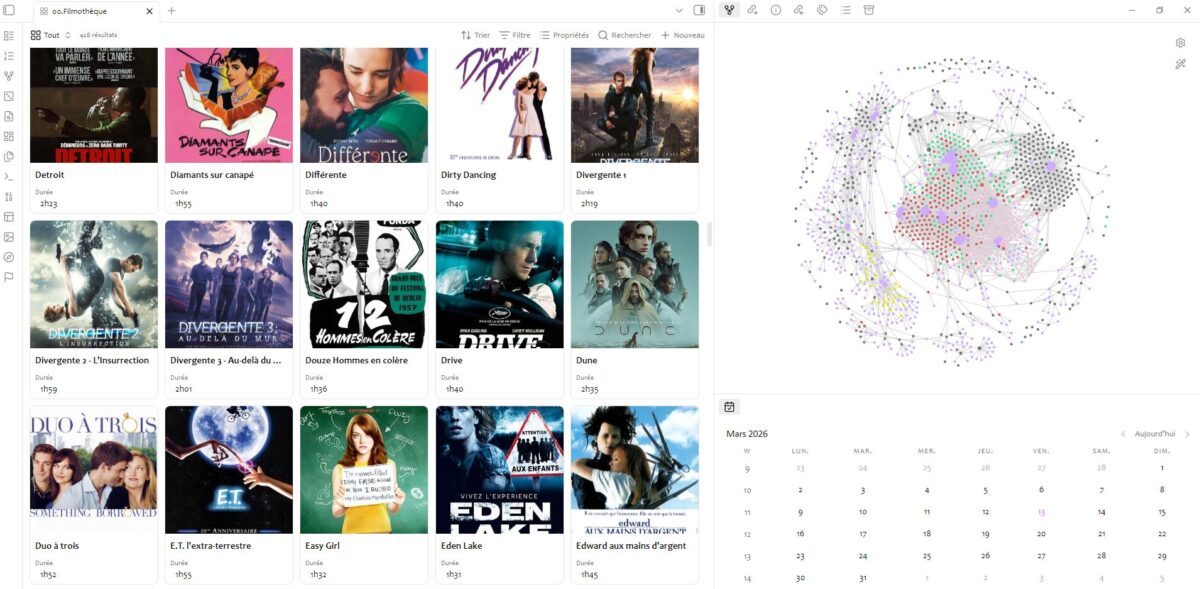Expand the tab list chevron dropdown
The image size is (1200, 589).
coord(679,10)
